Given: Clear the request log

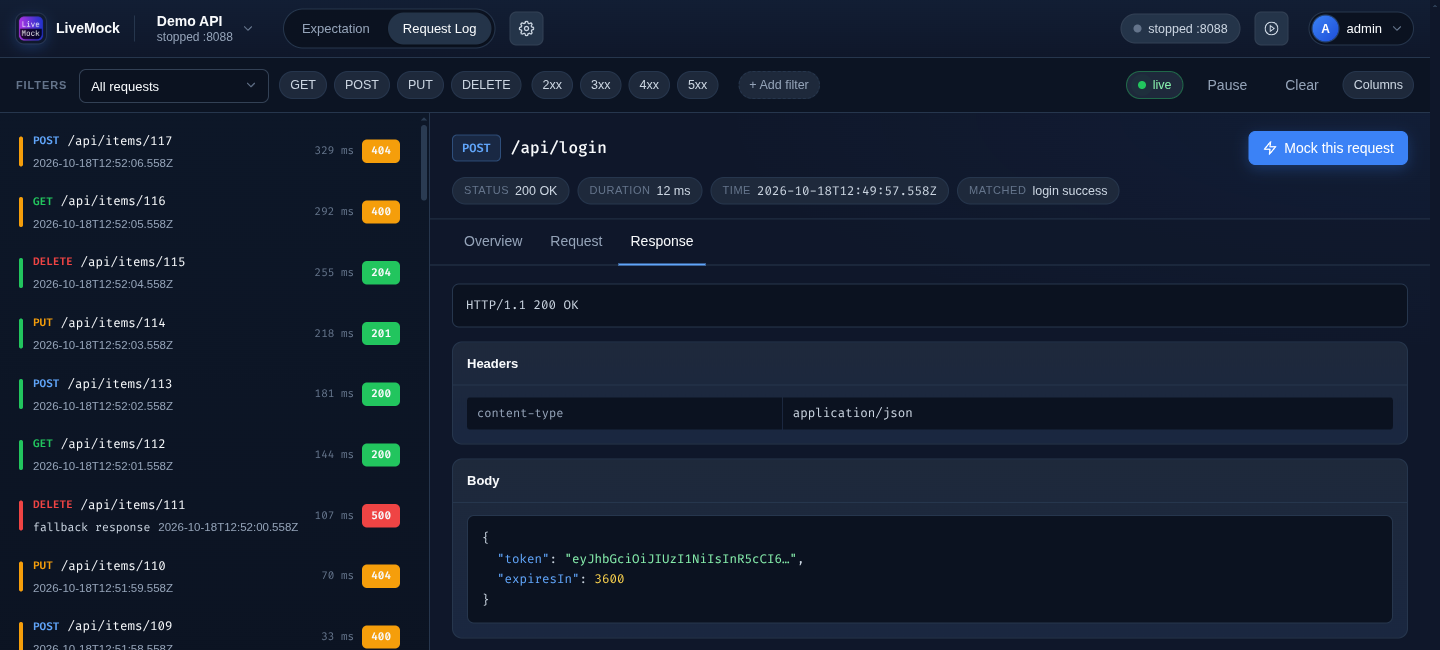Looking at the screenshot, I should [1302, 85].
